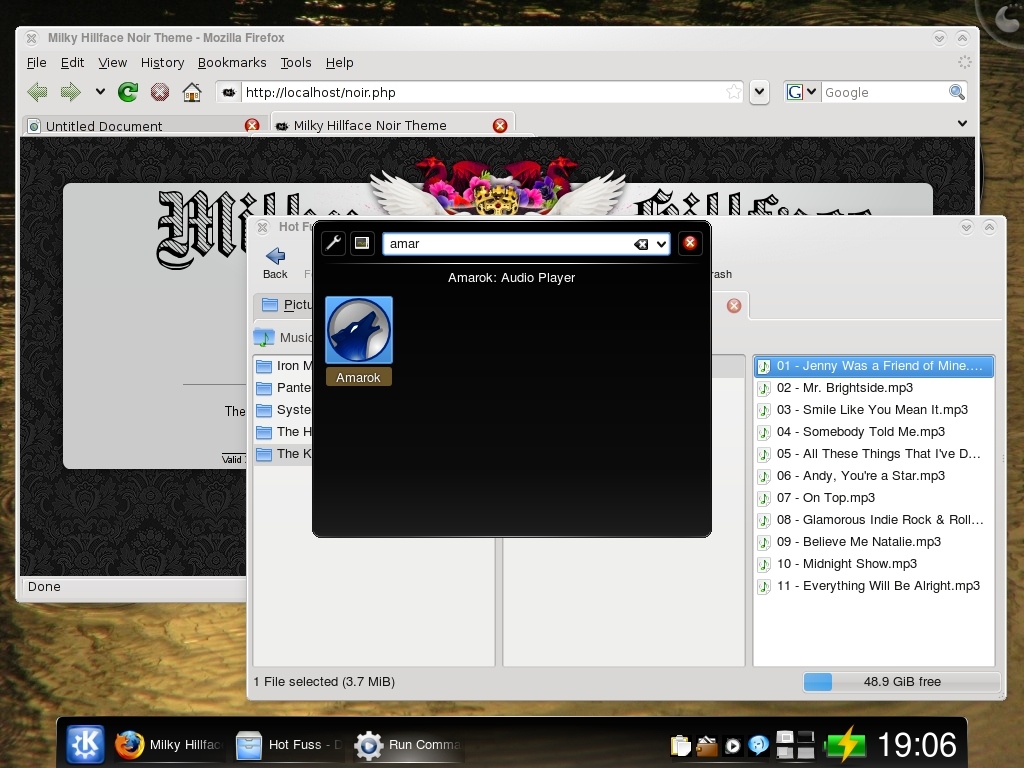The width and height of the screenshot is (1024, 768).
Task: Show system activity from KRunner icon
Action: pos(362,244)
